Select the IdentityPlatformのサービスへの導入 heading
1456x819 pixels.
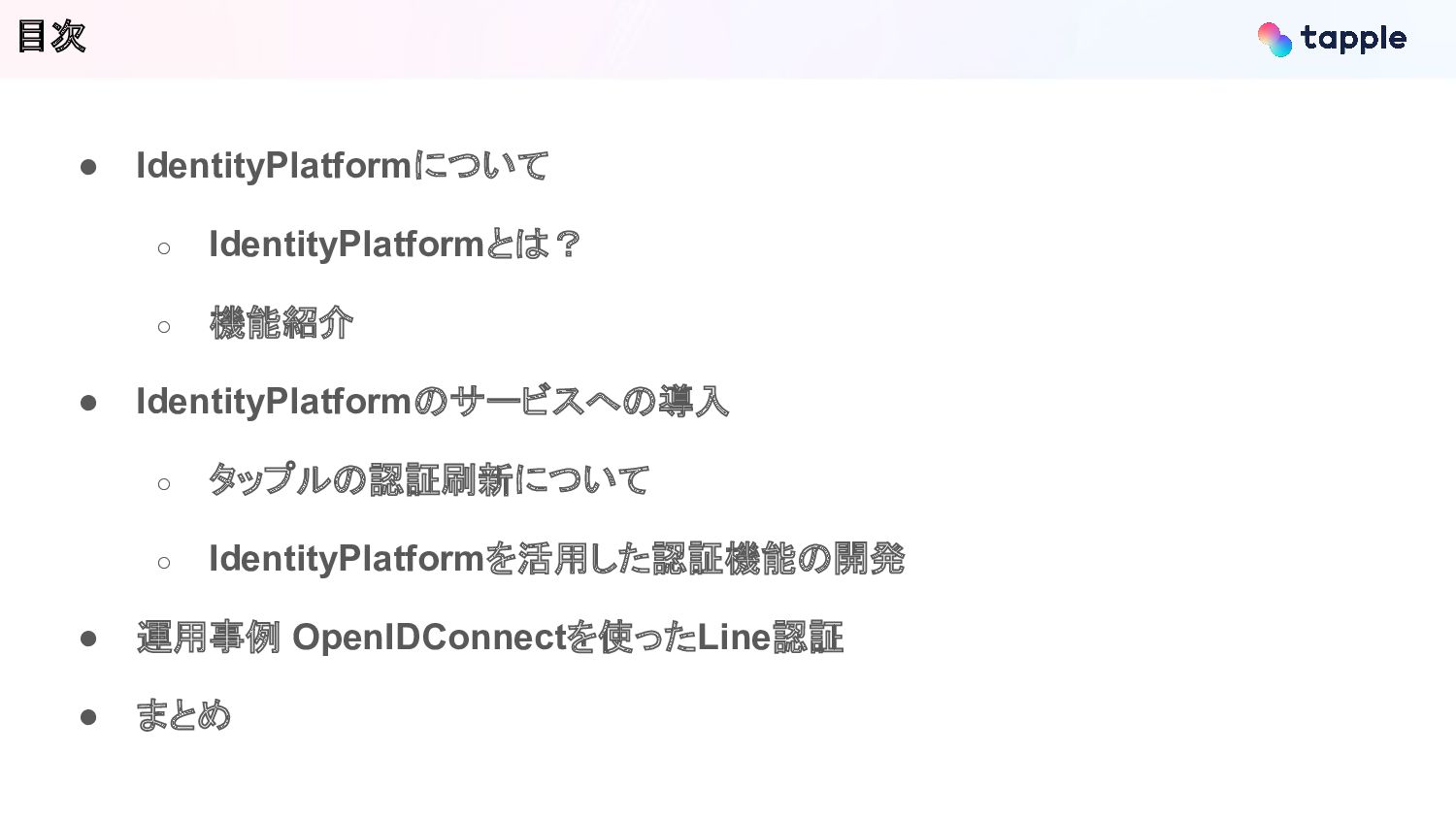pyautogui.click(x=432, y=402)
